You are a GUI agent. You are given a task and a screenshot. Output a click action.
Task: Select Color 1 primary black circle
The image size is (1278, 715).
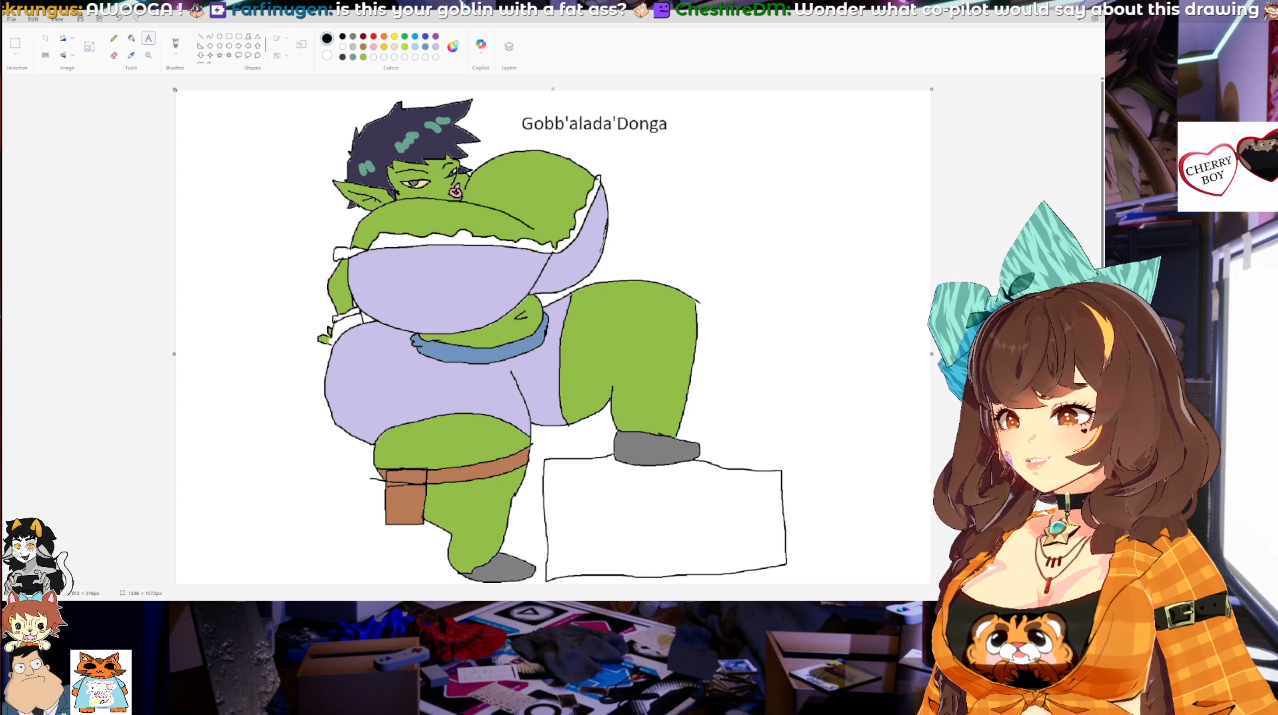coord(327,38)
